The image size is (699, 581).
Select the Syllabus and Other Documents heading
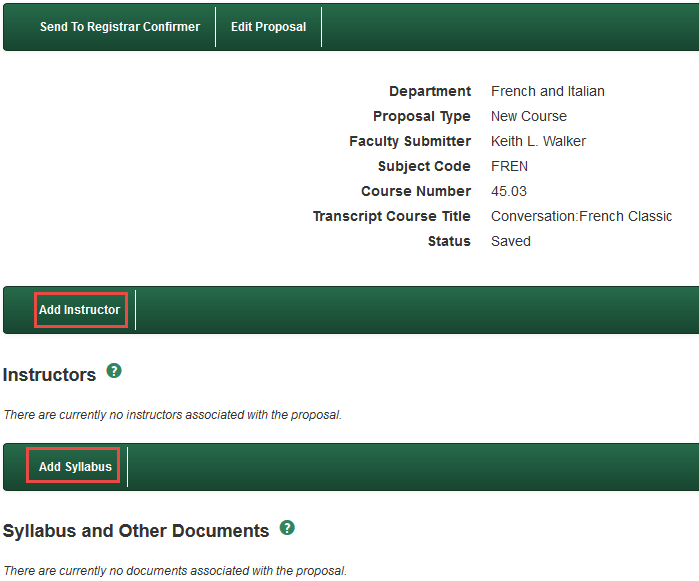coord(136,531)
